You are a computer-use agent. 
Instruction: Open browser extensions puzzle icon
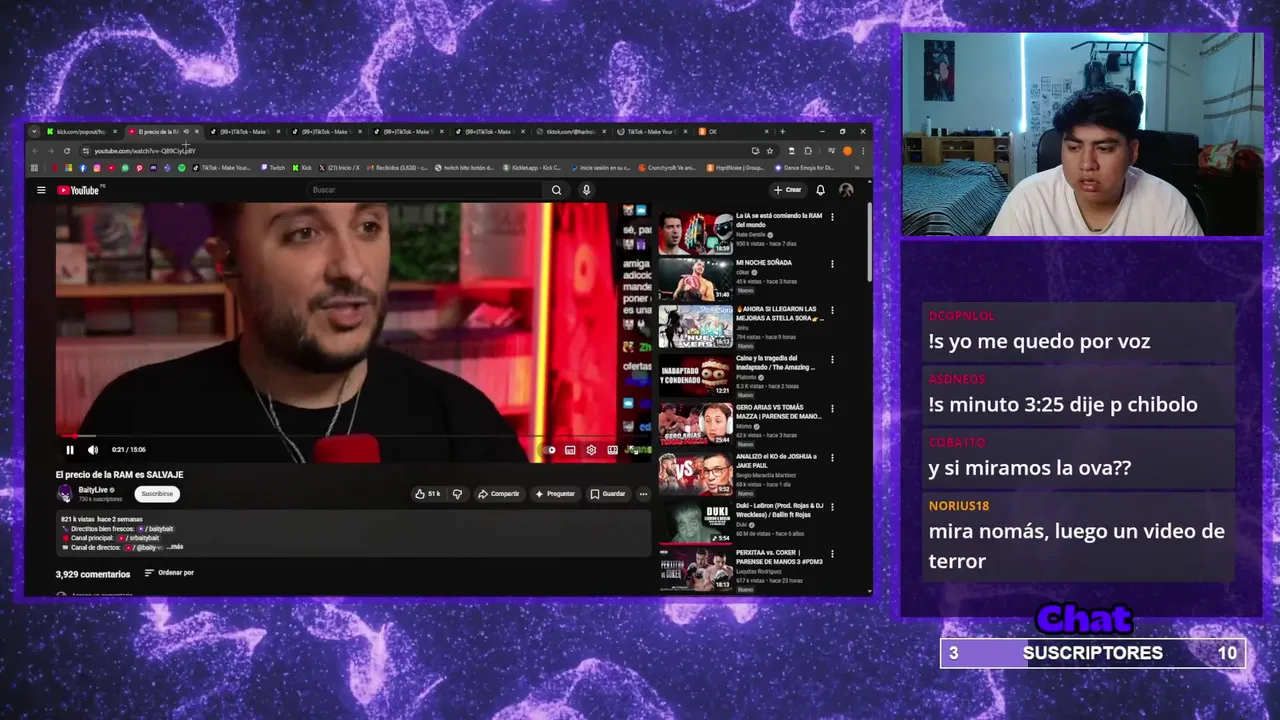click(808, 151)
